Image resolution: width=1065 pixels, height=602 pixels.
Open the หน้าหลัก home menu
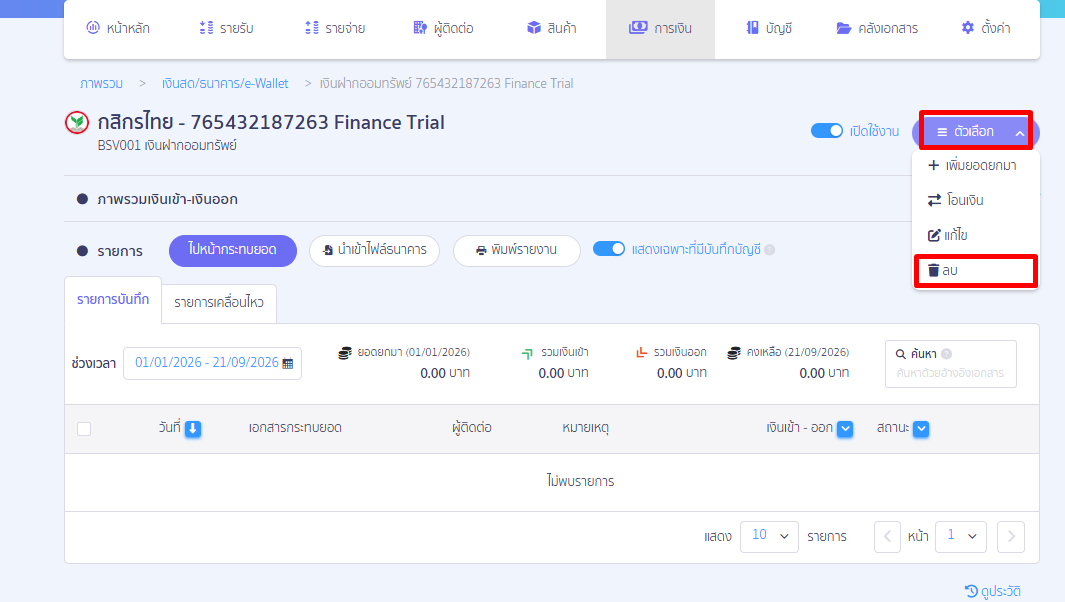(118, 29)
